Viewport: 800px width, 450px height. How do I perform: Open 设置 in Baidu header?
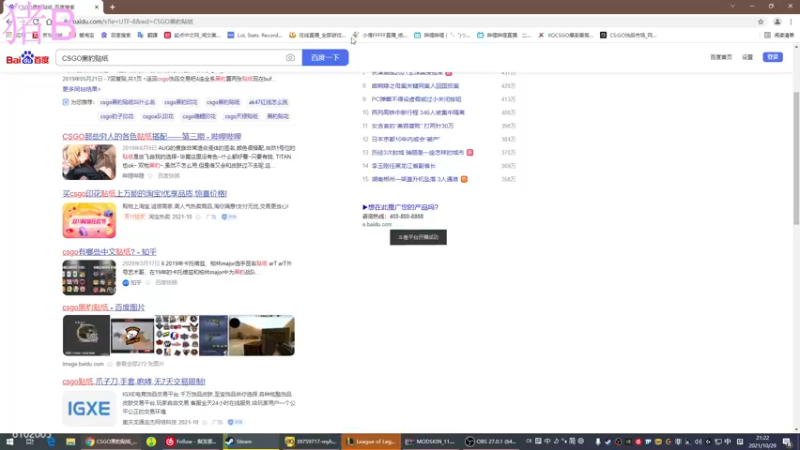(747, 57)
